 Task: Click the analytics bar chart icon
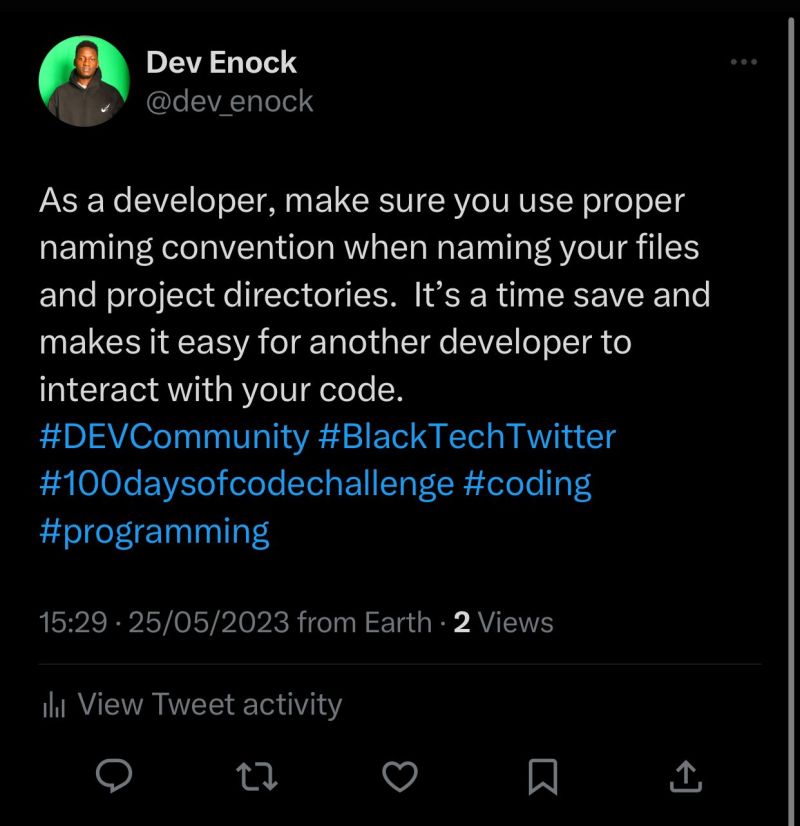53,705
